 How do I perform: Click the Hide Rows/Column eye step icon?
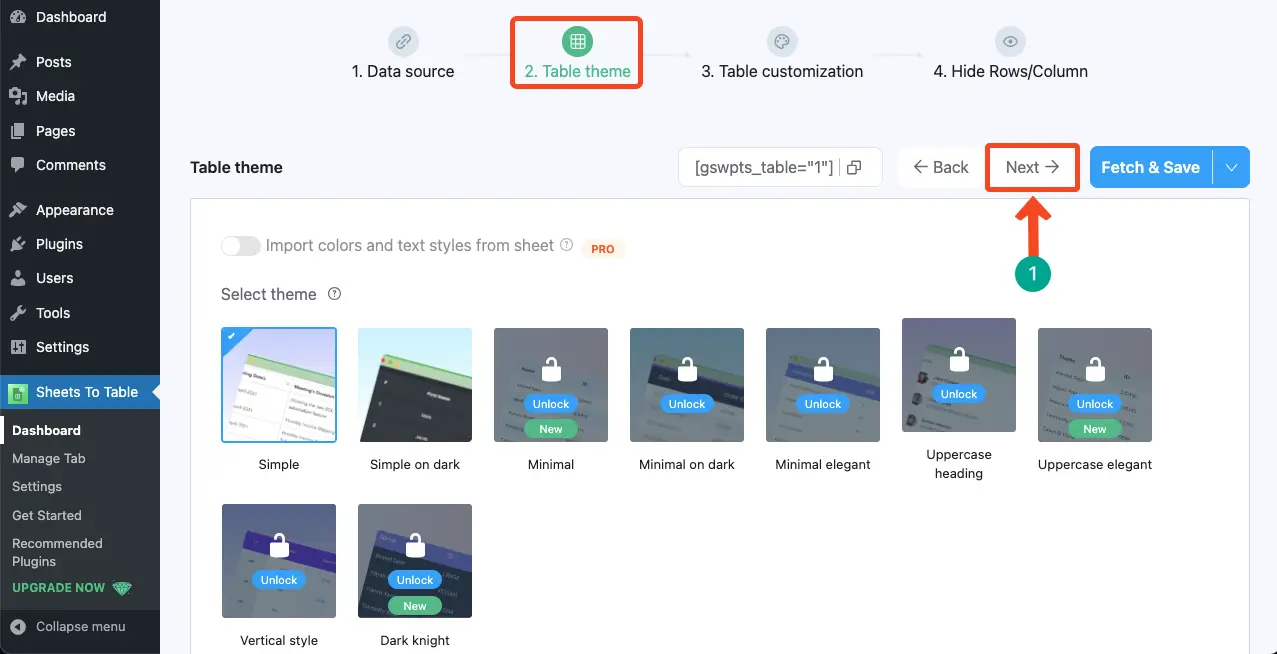click(1010, 42)
